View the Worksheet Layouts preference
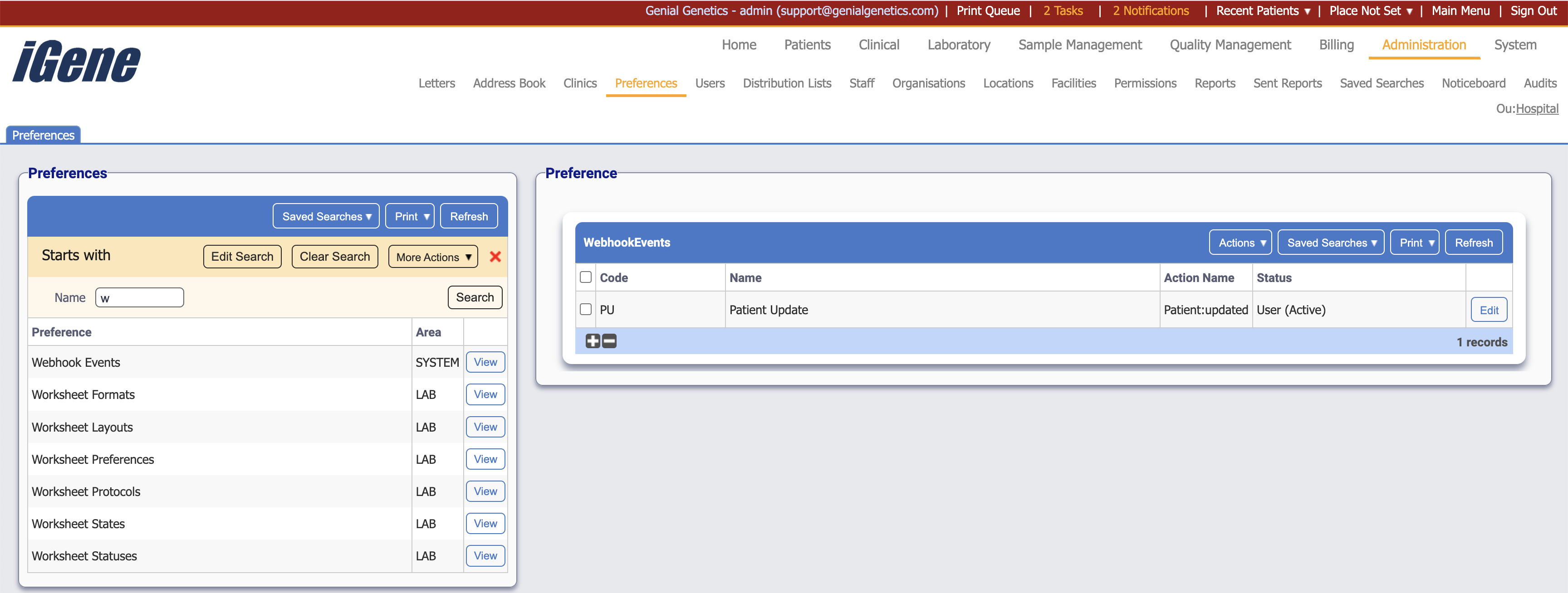 point(485,427)
